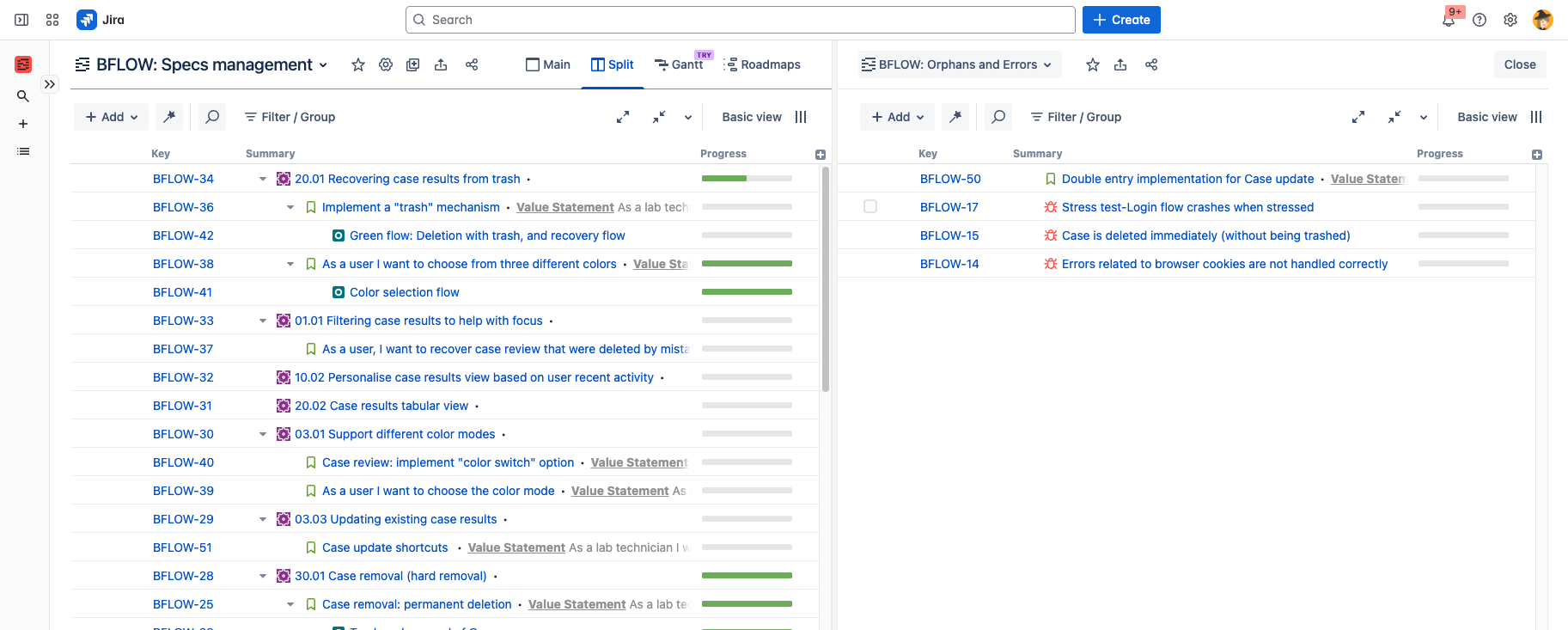Open issue link BFLOW-50
The width and height of the screenshot is (1568, 630).
(x=950, y=179)
